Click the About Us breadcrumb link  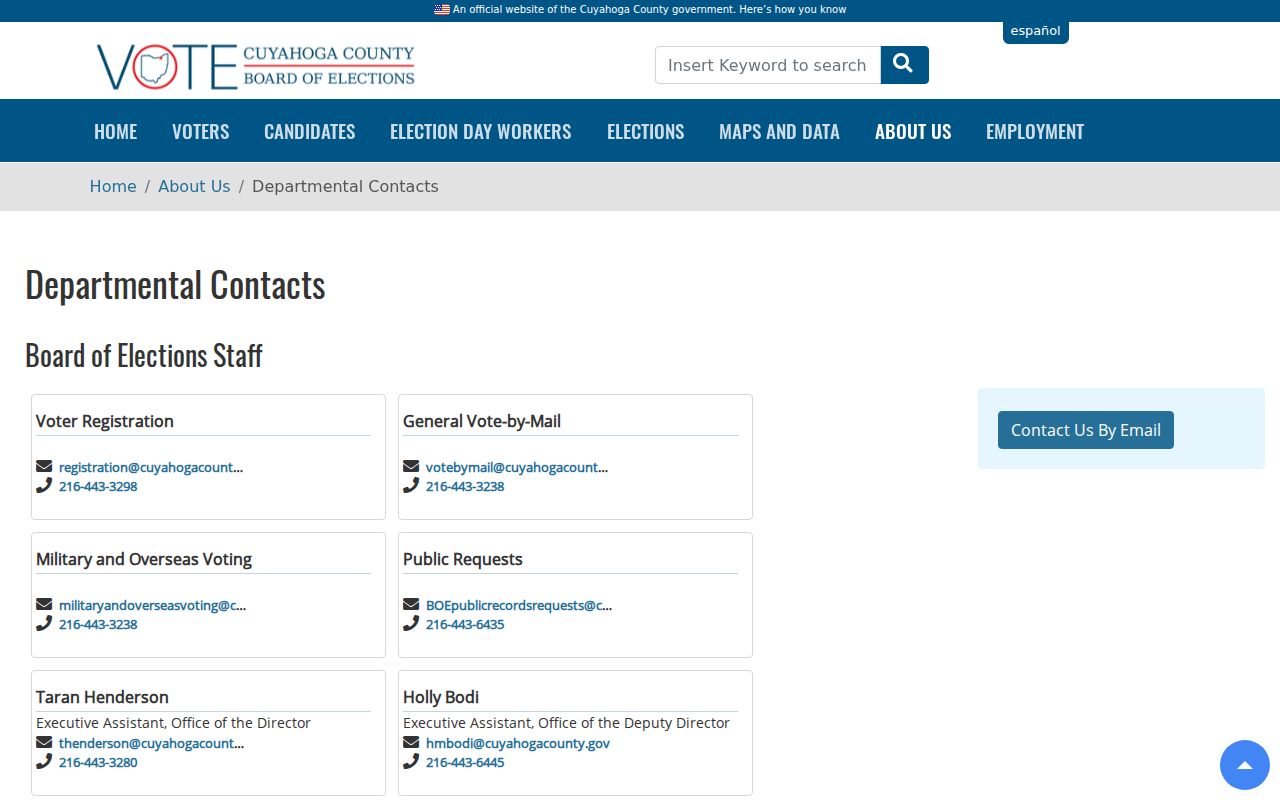[194, 186]
